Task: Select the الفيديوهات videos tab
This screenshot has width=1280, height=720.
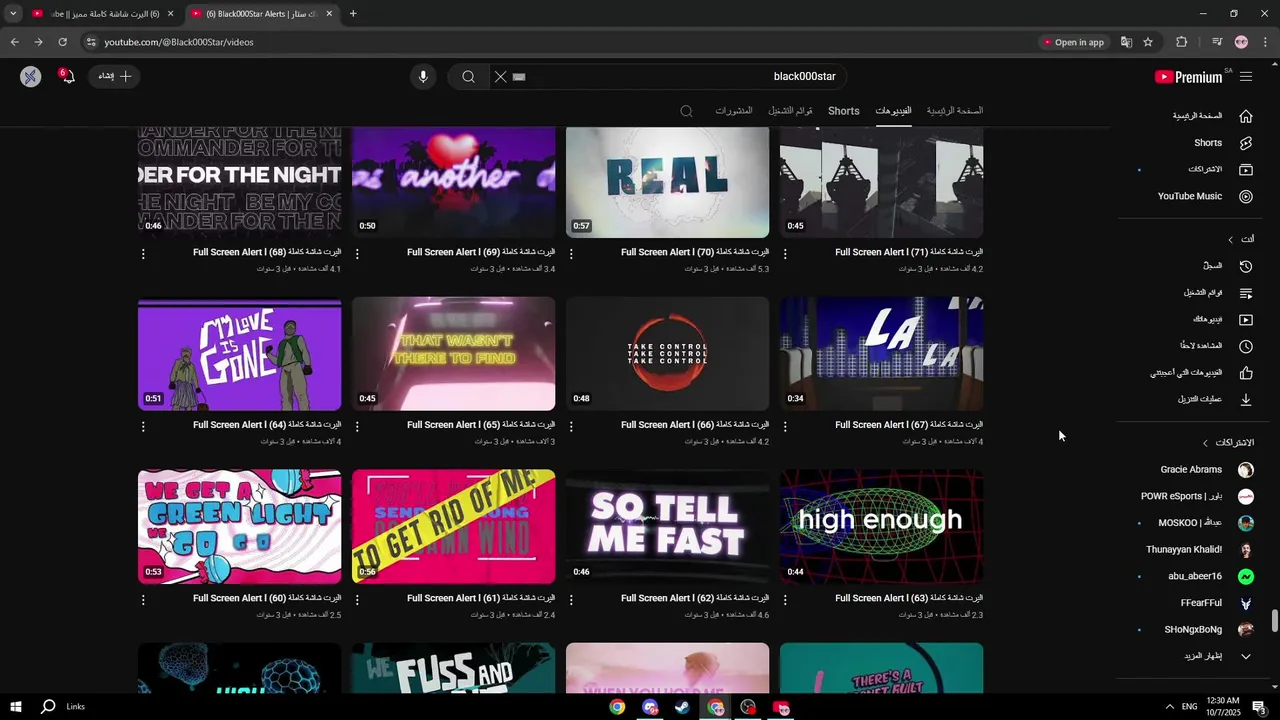Action: pyautogui.click(x=893, y=111)
